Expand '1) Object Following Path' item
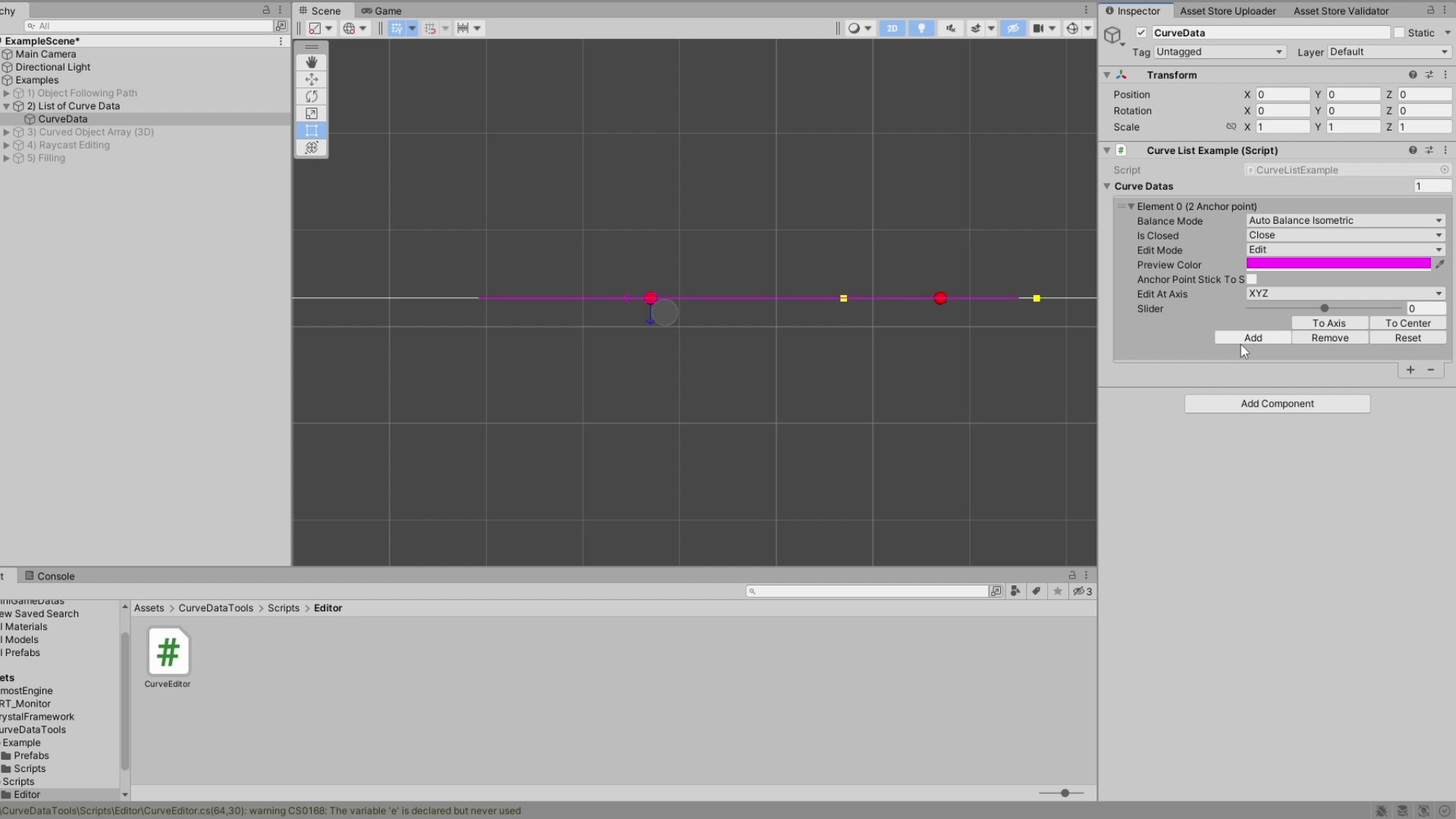The width and height of the screenshot is (1456, 819). 7,93
